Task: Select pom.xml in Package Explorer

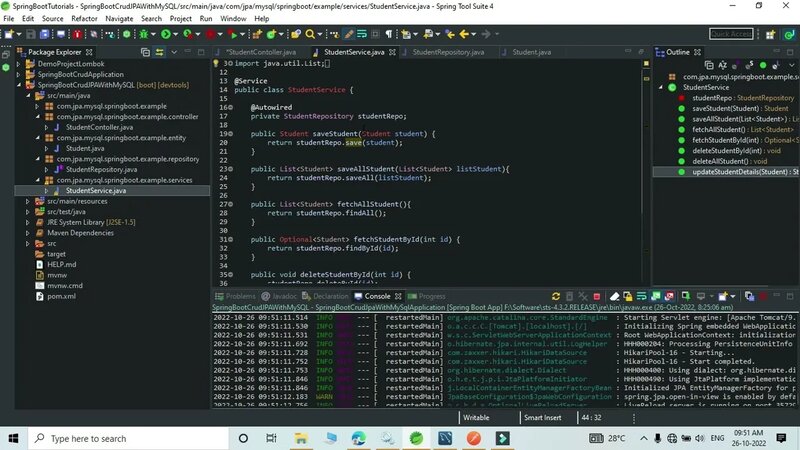Action: (x=61, y=296)
